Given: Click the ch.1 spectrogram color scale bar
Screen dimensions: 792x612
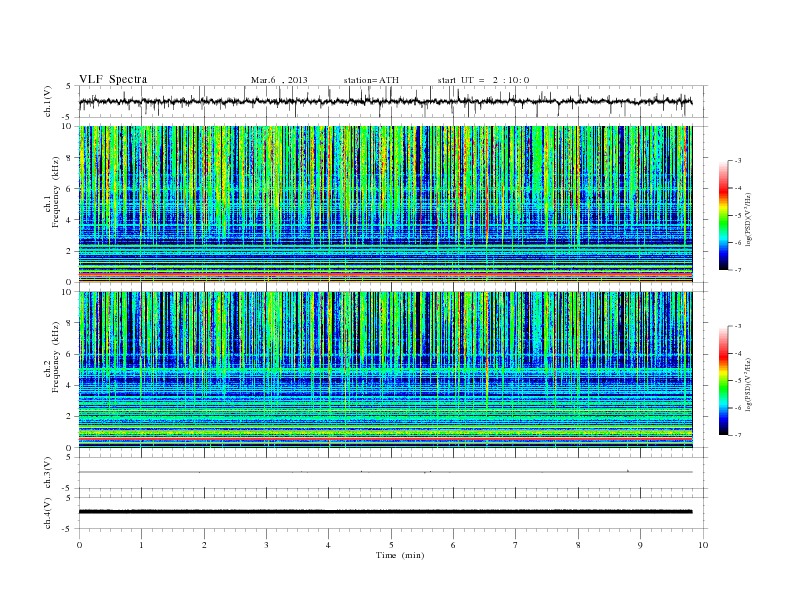Looking at the screenshot, I should click(x=723, y=215).
